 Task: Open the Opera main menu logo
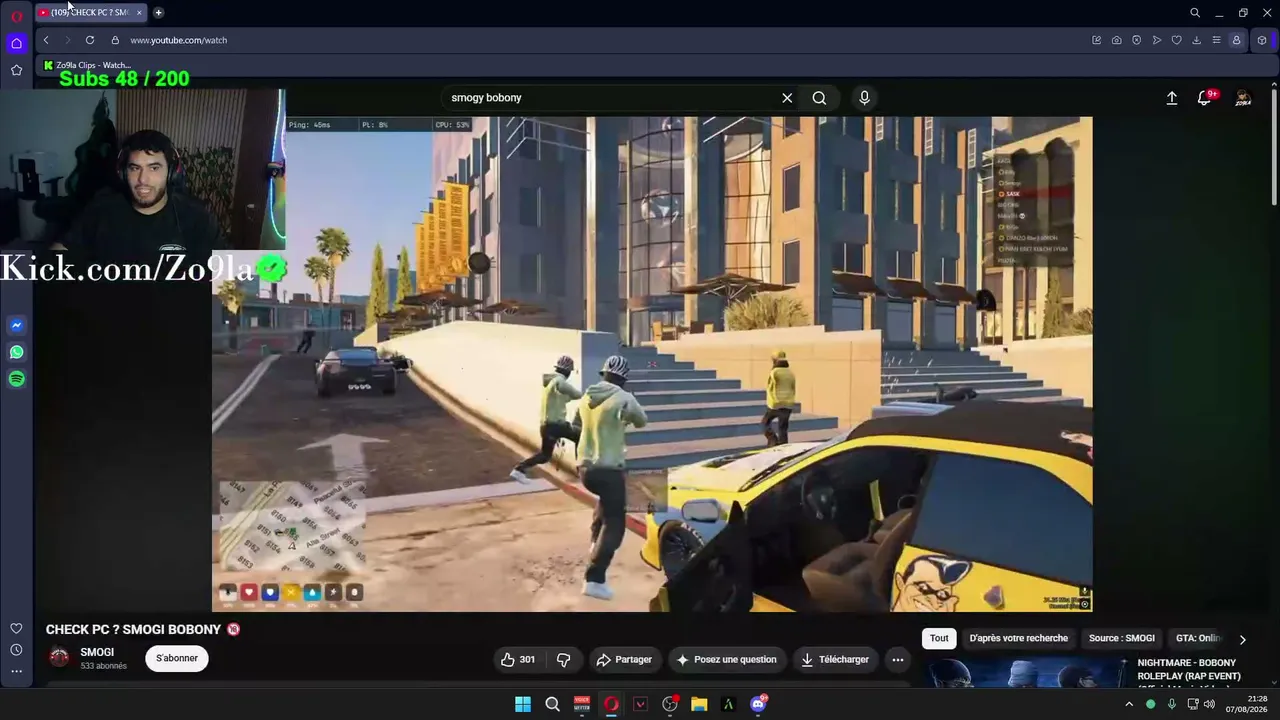(x=16, y=15)
